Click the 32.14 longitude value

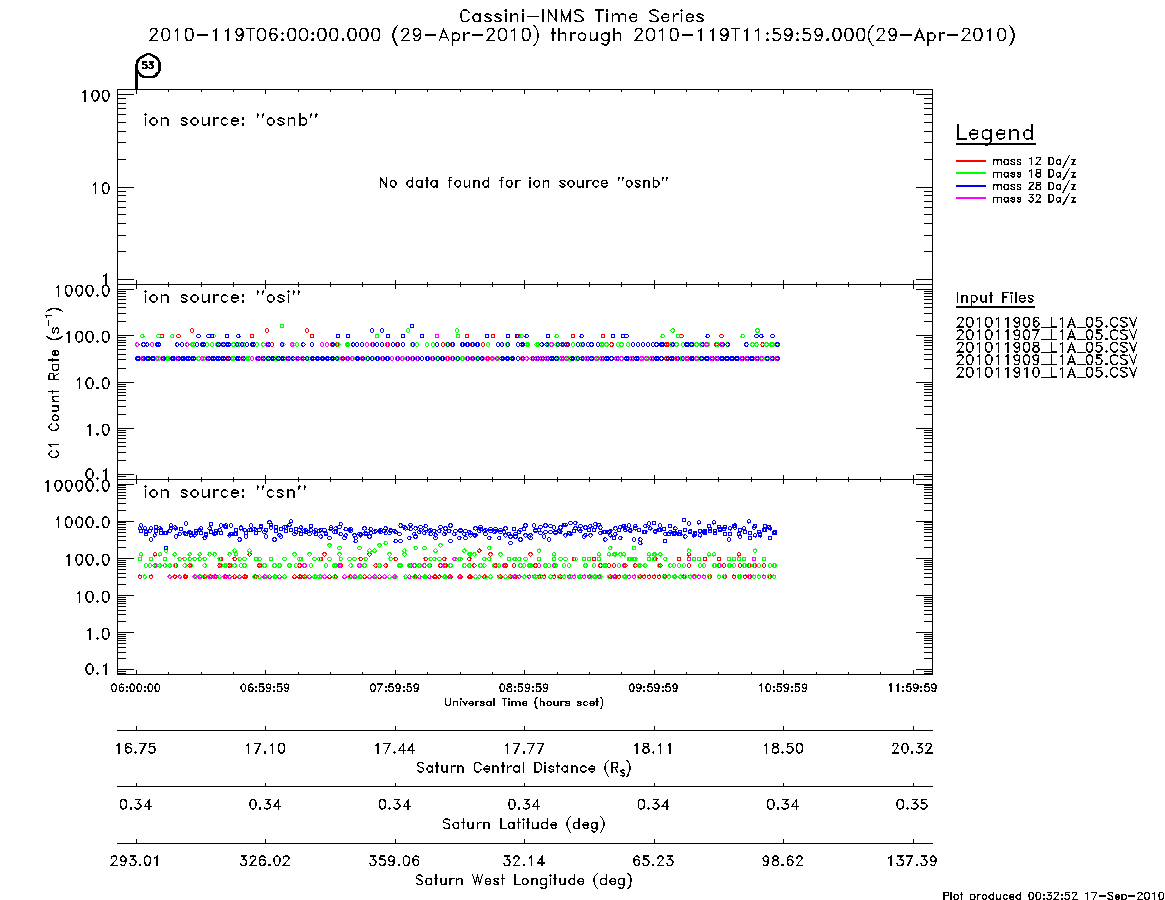coord(524,861)
